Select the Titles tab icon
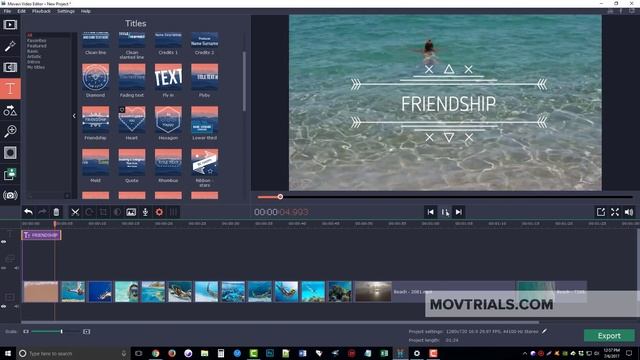The image size is (640, 360). tap(10, 89)
